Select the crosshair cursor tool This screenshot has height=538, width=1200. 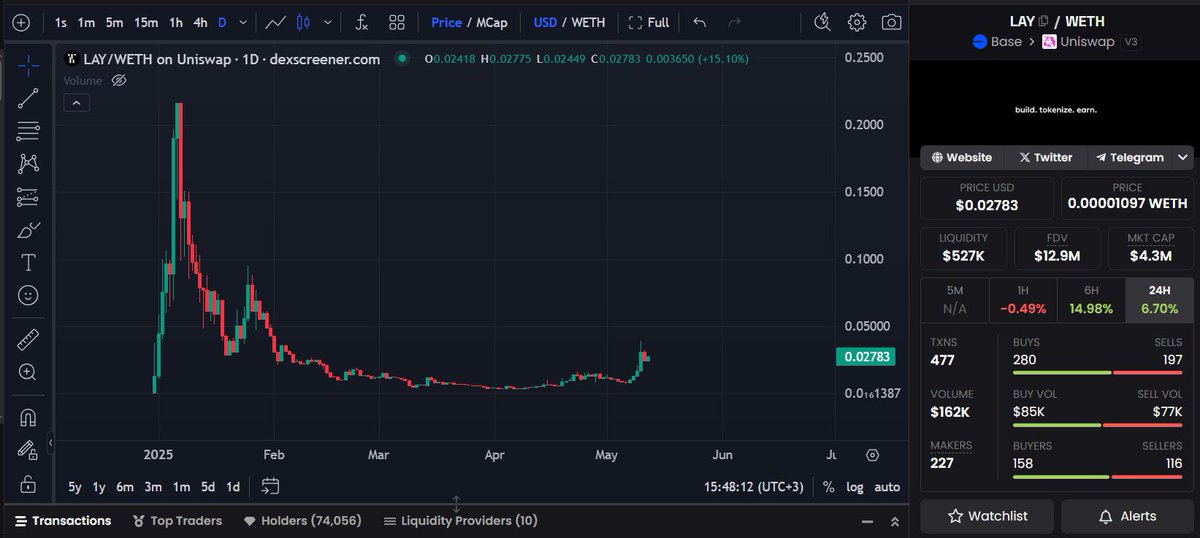point(28,66)
